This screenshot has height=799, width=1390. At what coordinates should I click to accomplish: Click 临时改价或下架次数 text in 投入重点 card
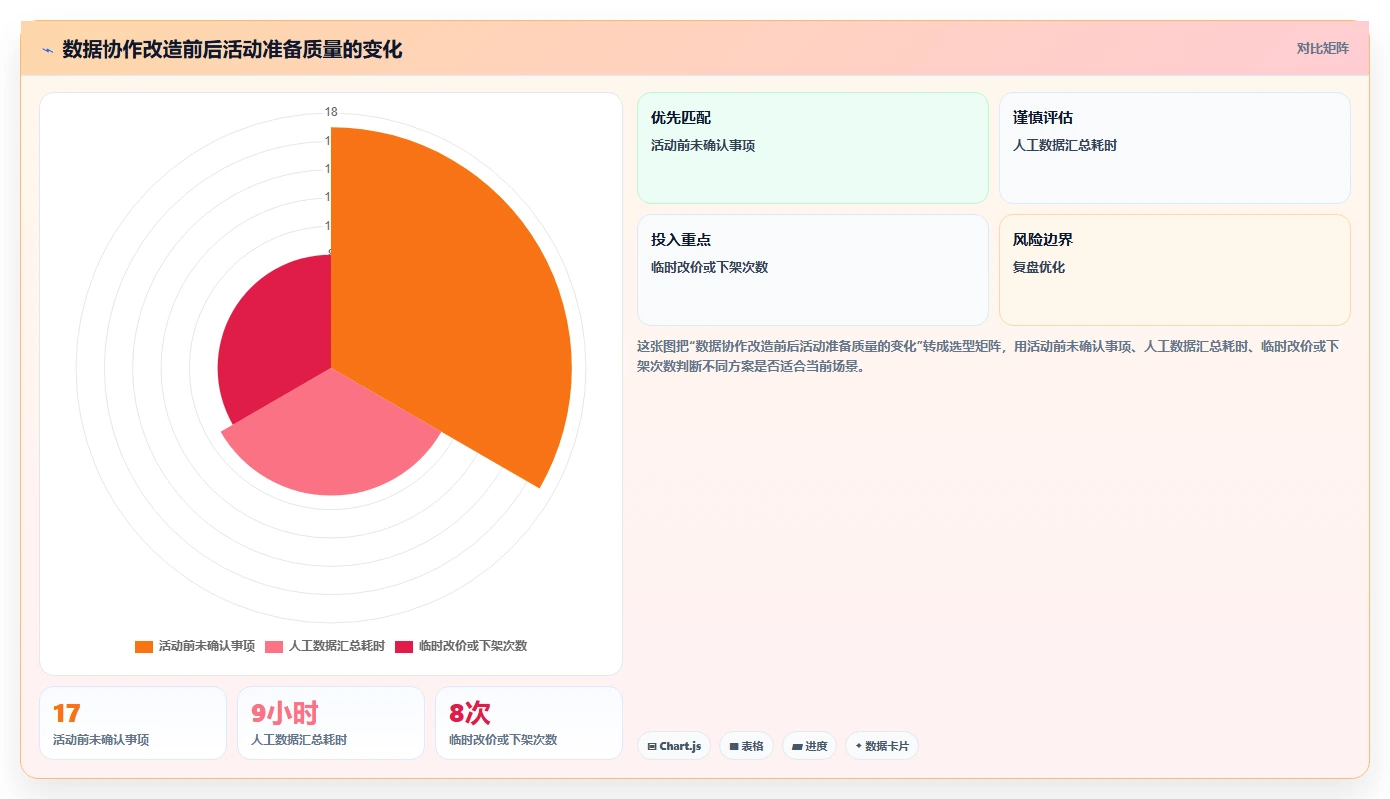(x=709, y=268)
